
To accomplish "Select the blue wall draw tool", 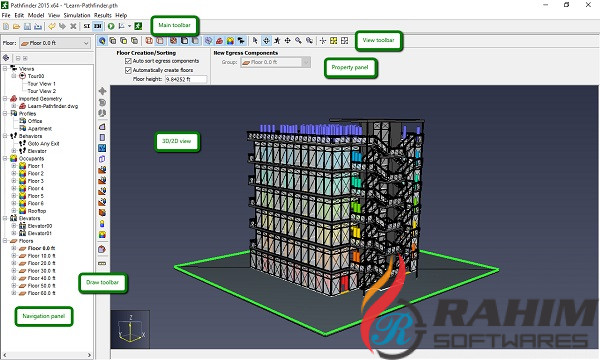I will tap(102, 148).
